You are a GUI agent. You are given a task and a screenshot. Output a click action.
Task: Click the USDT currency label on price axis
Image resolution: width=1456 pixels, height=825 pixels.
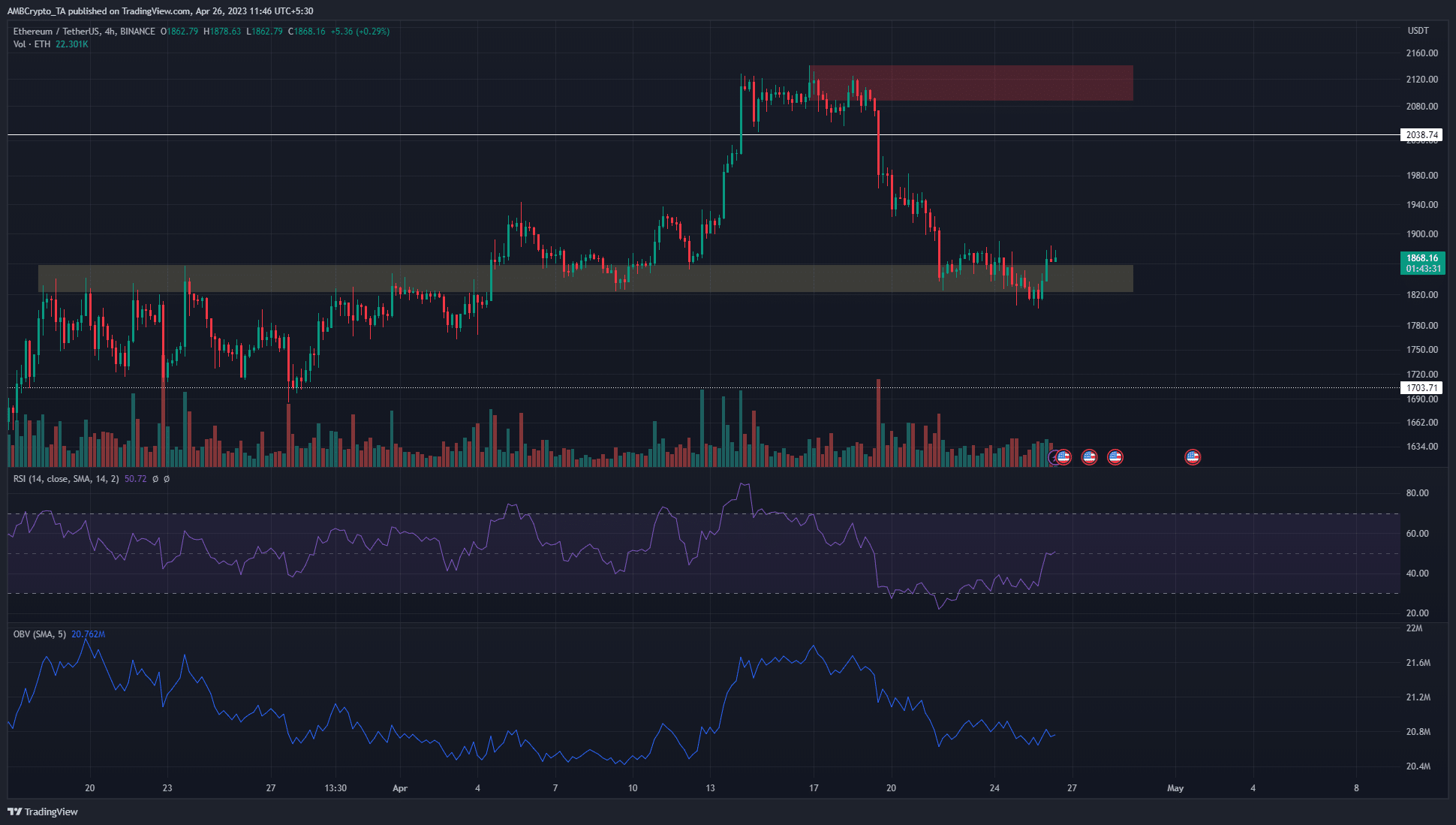(x=1418, y=31)
